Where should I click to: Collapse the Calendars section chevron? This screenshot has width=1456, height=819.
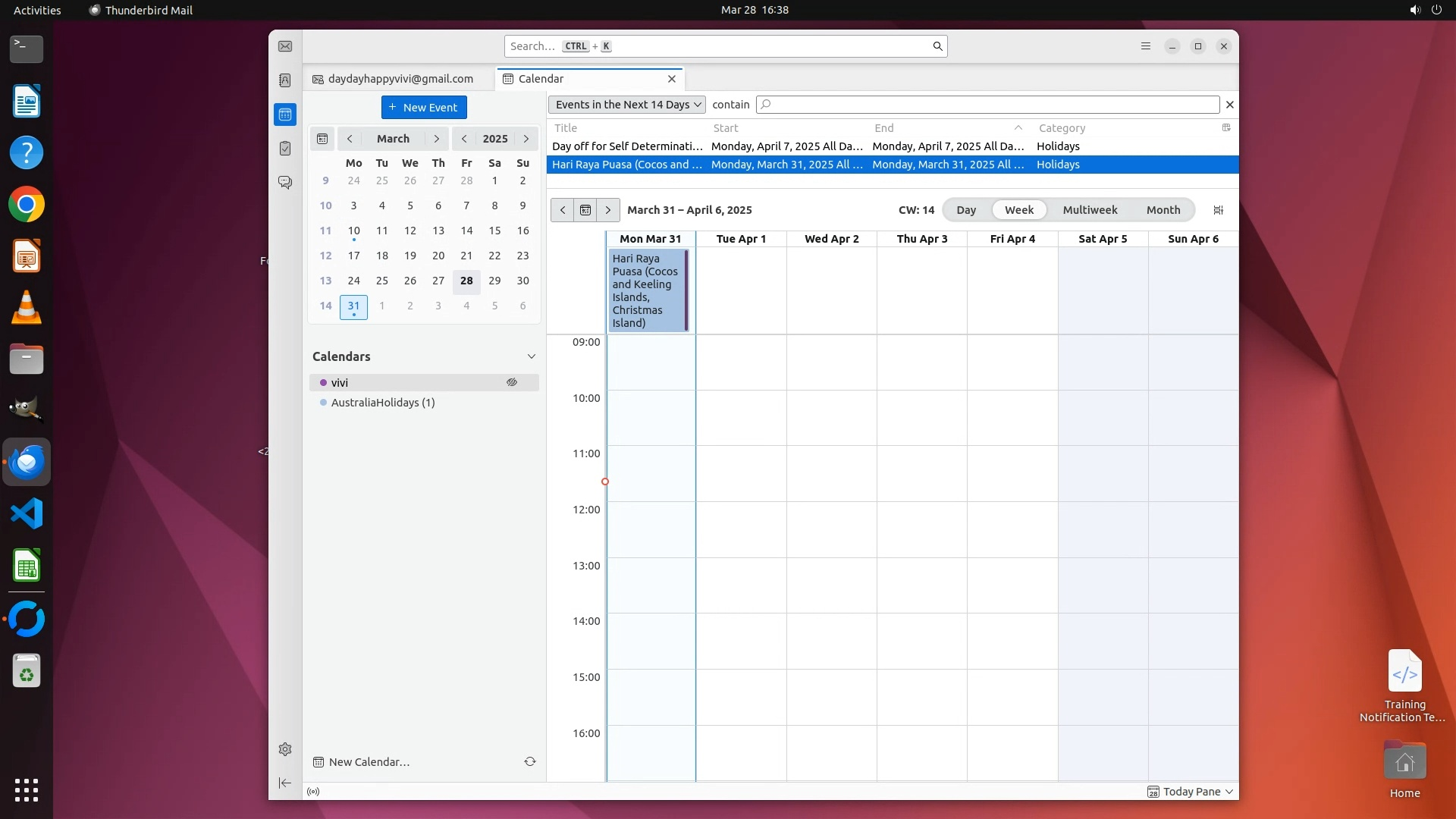click(x=532, y=356)
